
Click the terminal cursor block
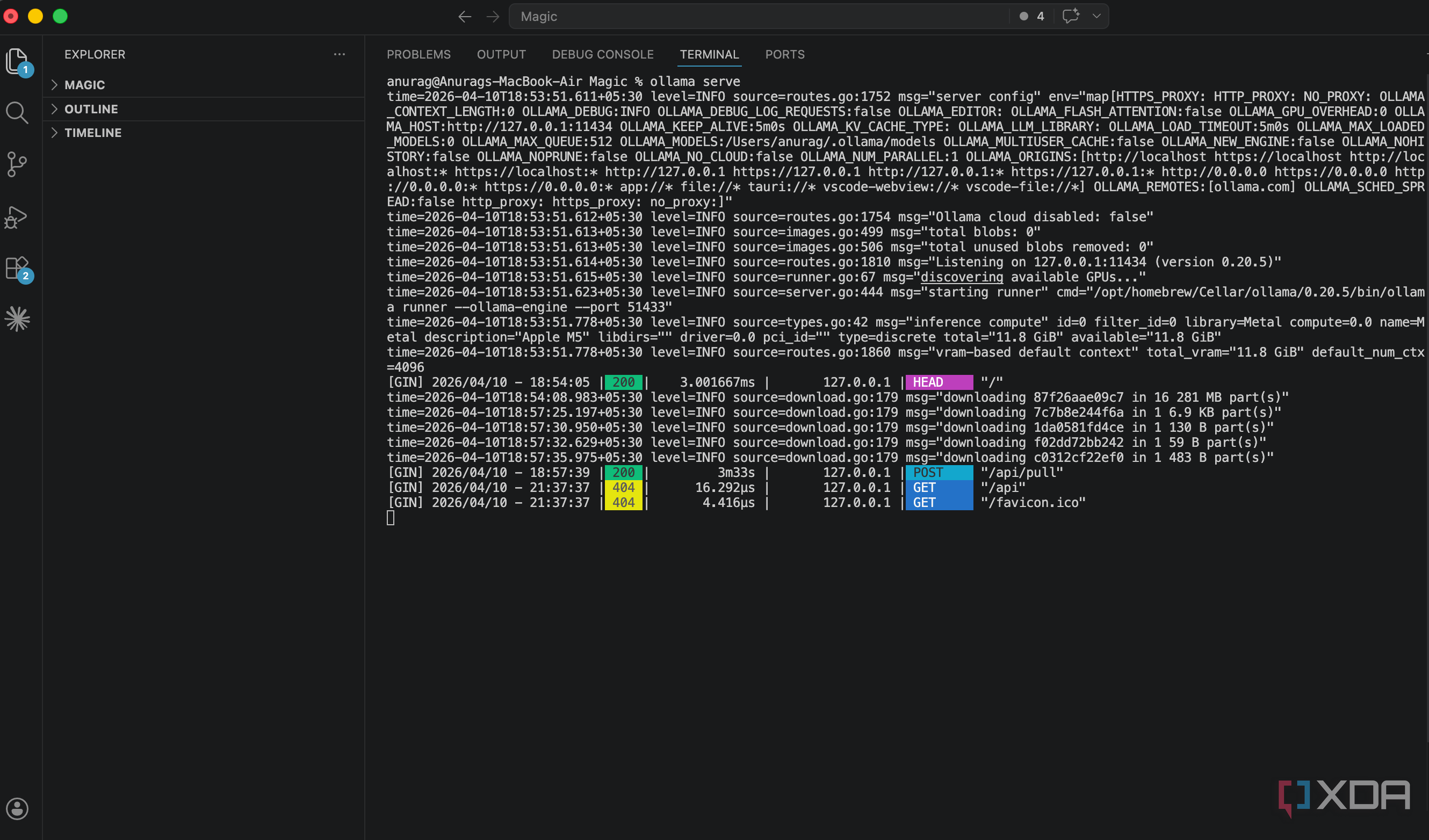391,518
